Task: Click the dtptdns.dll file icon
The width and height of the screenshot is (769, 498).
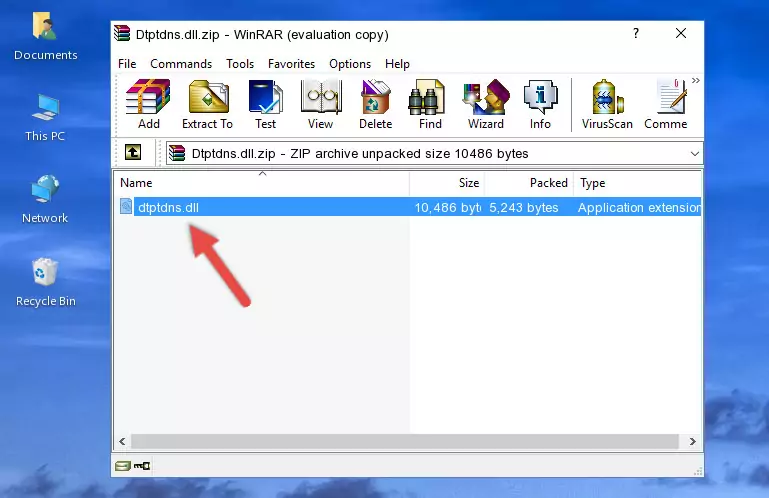Action: point(126,207)
